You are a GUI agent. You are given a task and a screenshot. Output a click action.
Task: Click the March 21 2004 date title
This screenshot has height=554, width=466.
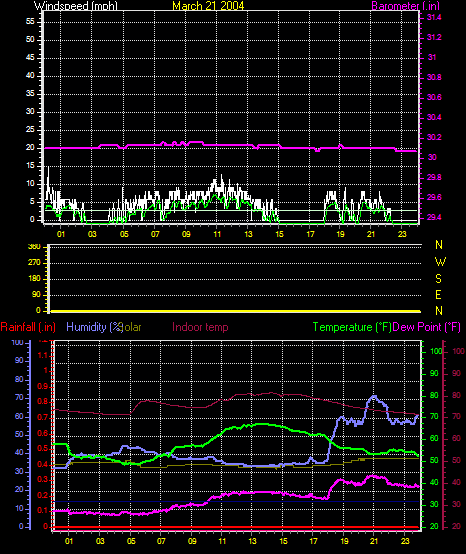(x=208, y=6)
